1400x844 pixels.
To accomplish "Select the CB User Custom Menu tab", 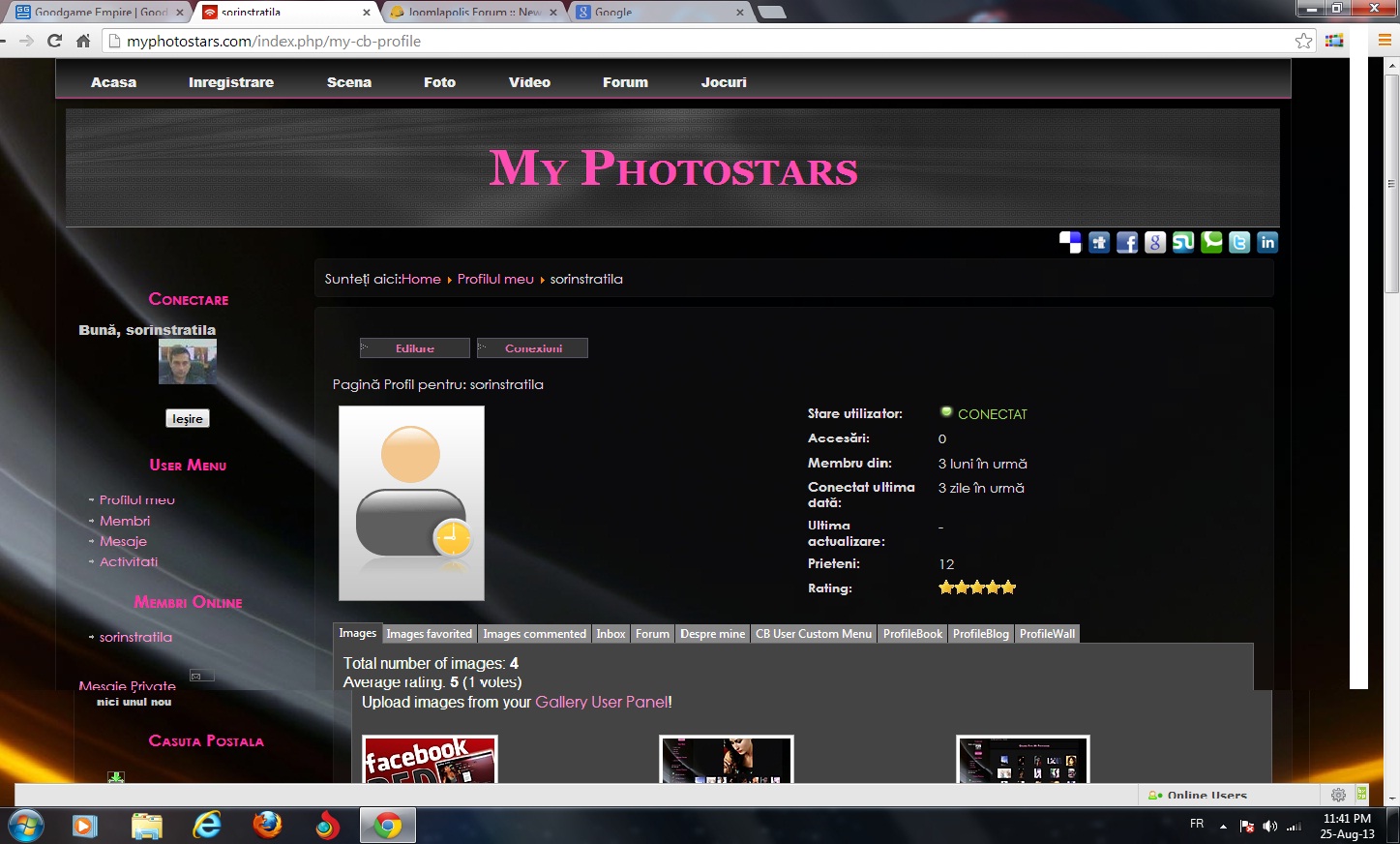I will pyautogui.click(x=814, y=634).
